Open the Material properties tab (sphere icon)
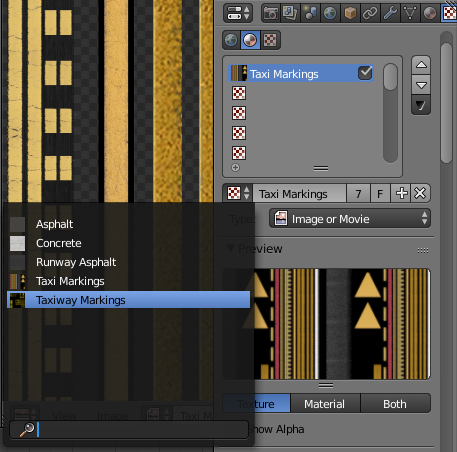The width and height of the screenshot is (457, 452). (x=430, y=13)
